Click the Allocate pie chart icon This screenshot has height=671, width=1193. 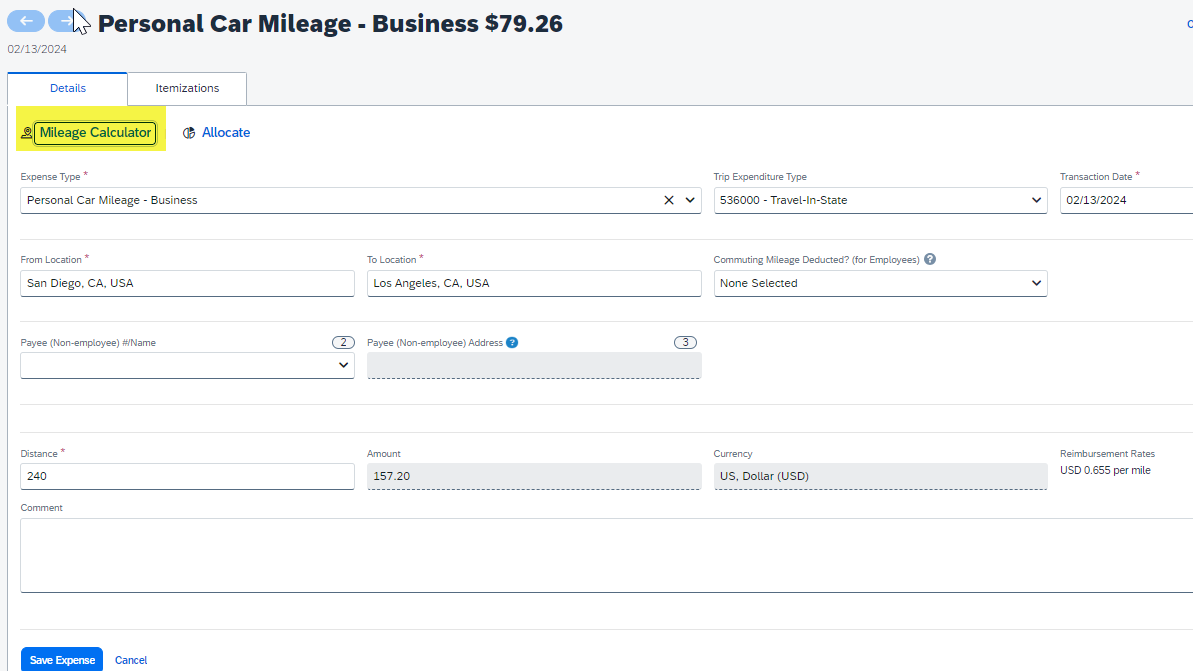[189, 133]
